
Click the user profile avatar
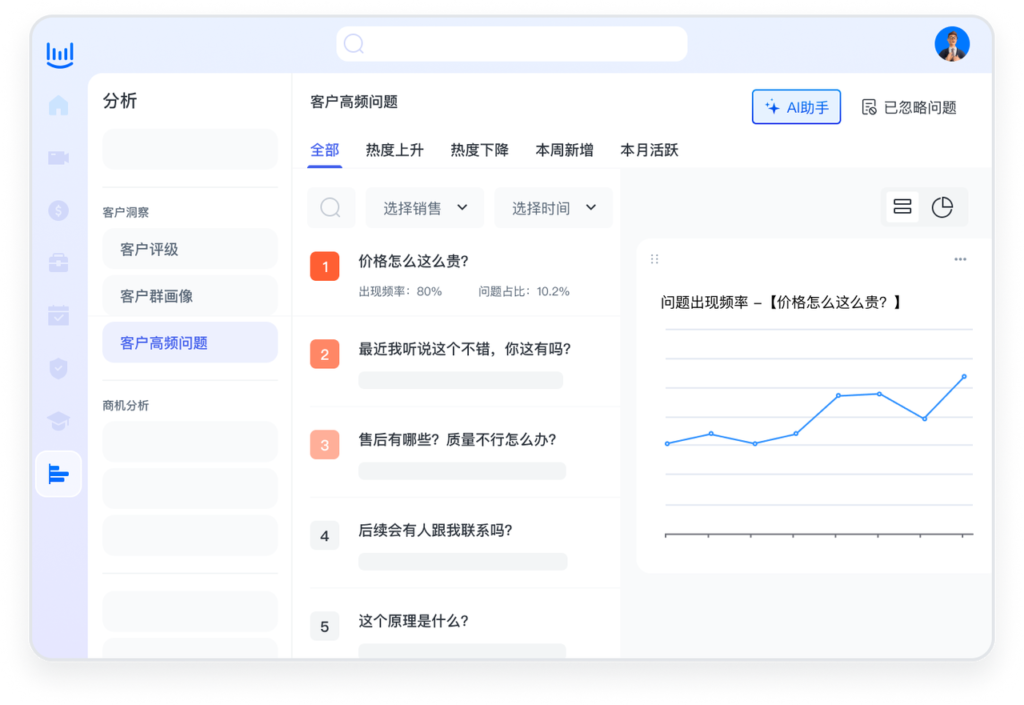click(x=951, y=45)
